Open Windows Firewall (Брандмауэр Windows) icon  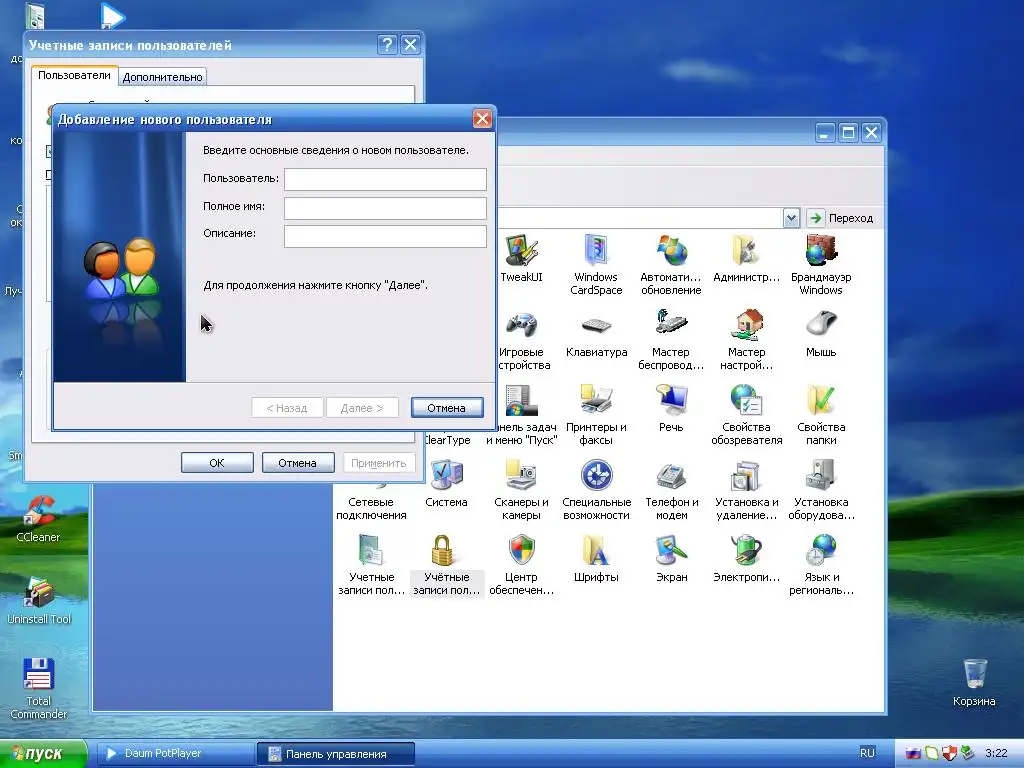coord(821,251)
